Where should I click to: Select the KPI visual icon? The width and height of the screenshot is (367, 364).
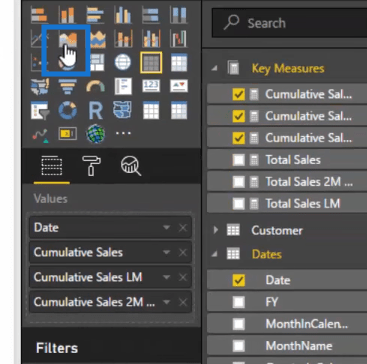coord(179,86)
